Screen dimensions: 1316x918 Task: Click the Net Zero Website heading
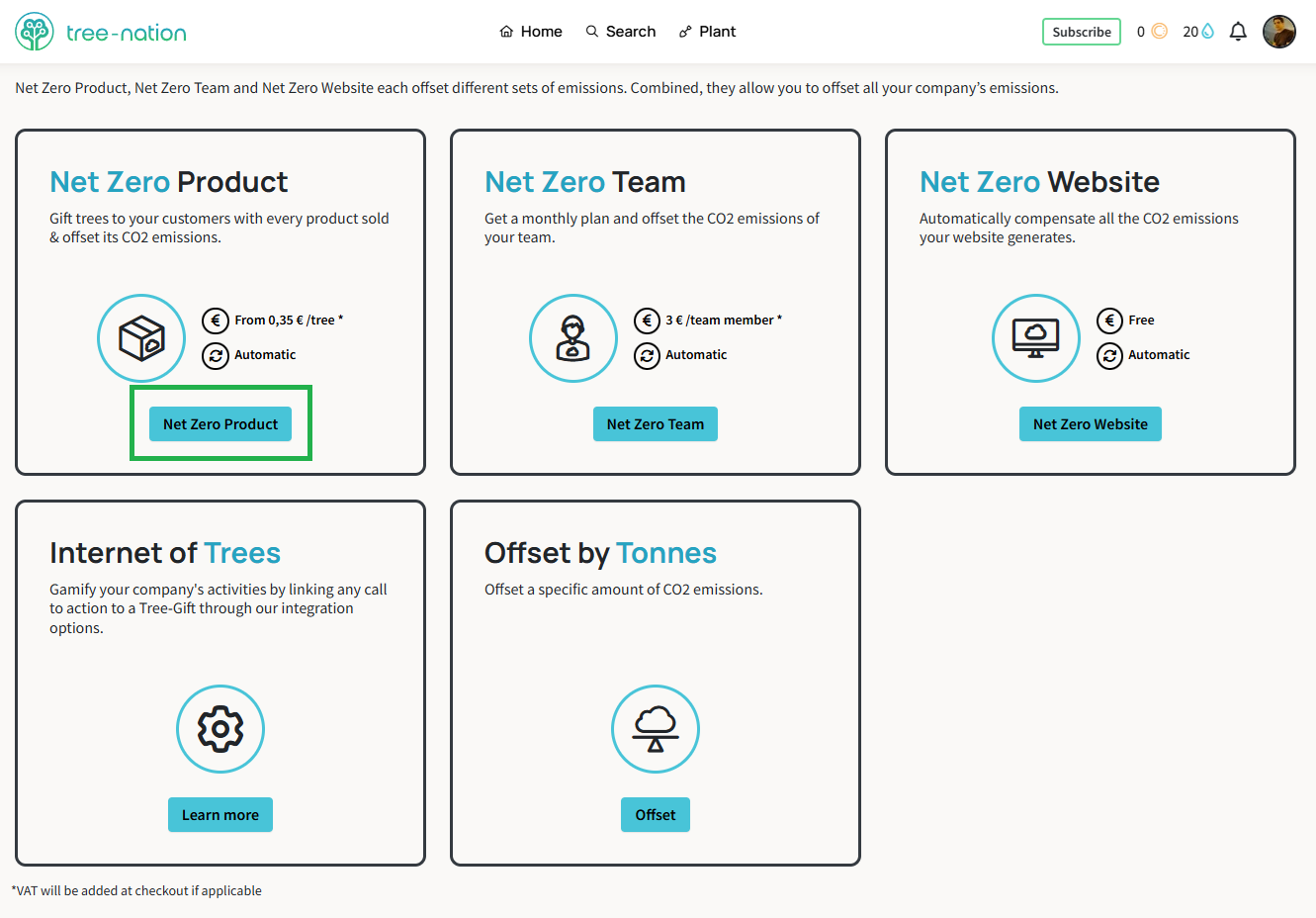coord(1039,182)
